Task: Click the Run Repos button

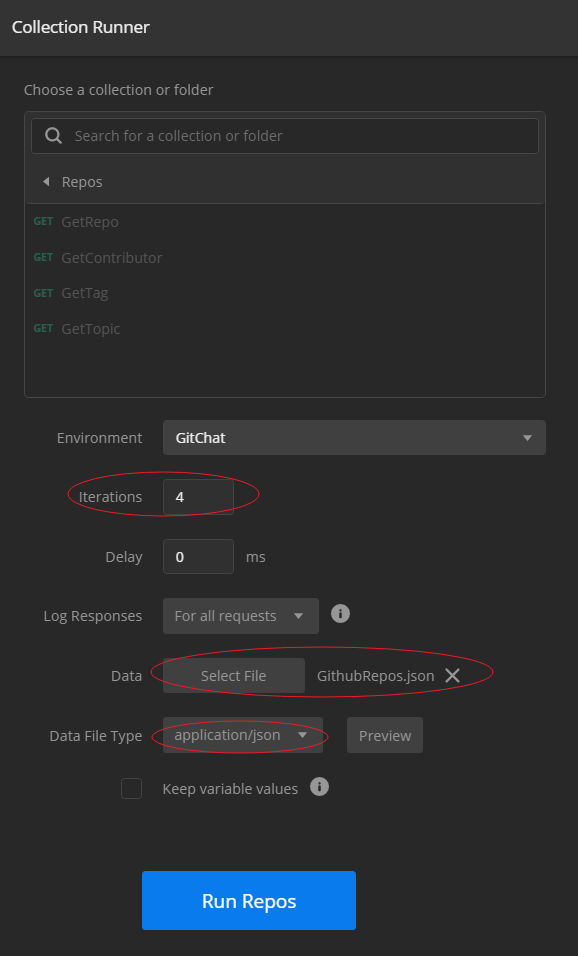Action: [249, 901]
